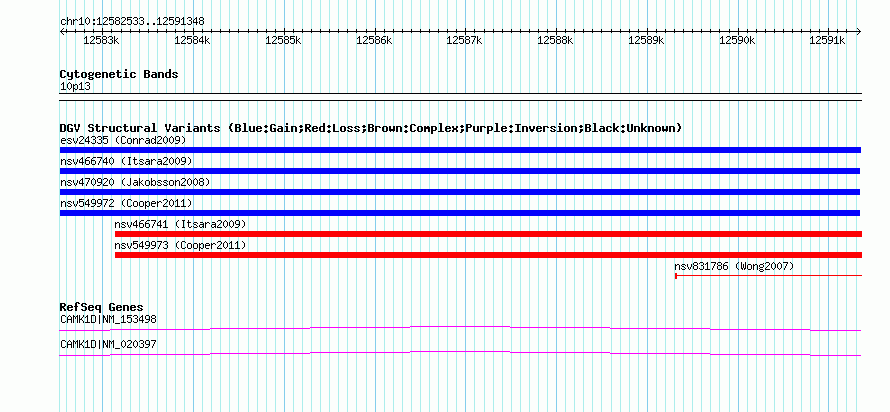
Task: Click the 12591k ruler tick label
Action: [x=828, y=40]
